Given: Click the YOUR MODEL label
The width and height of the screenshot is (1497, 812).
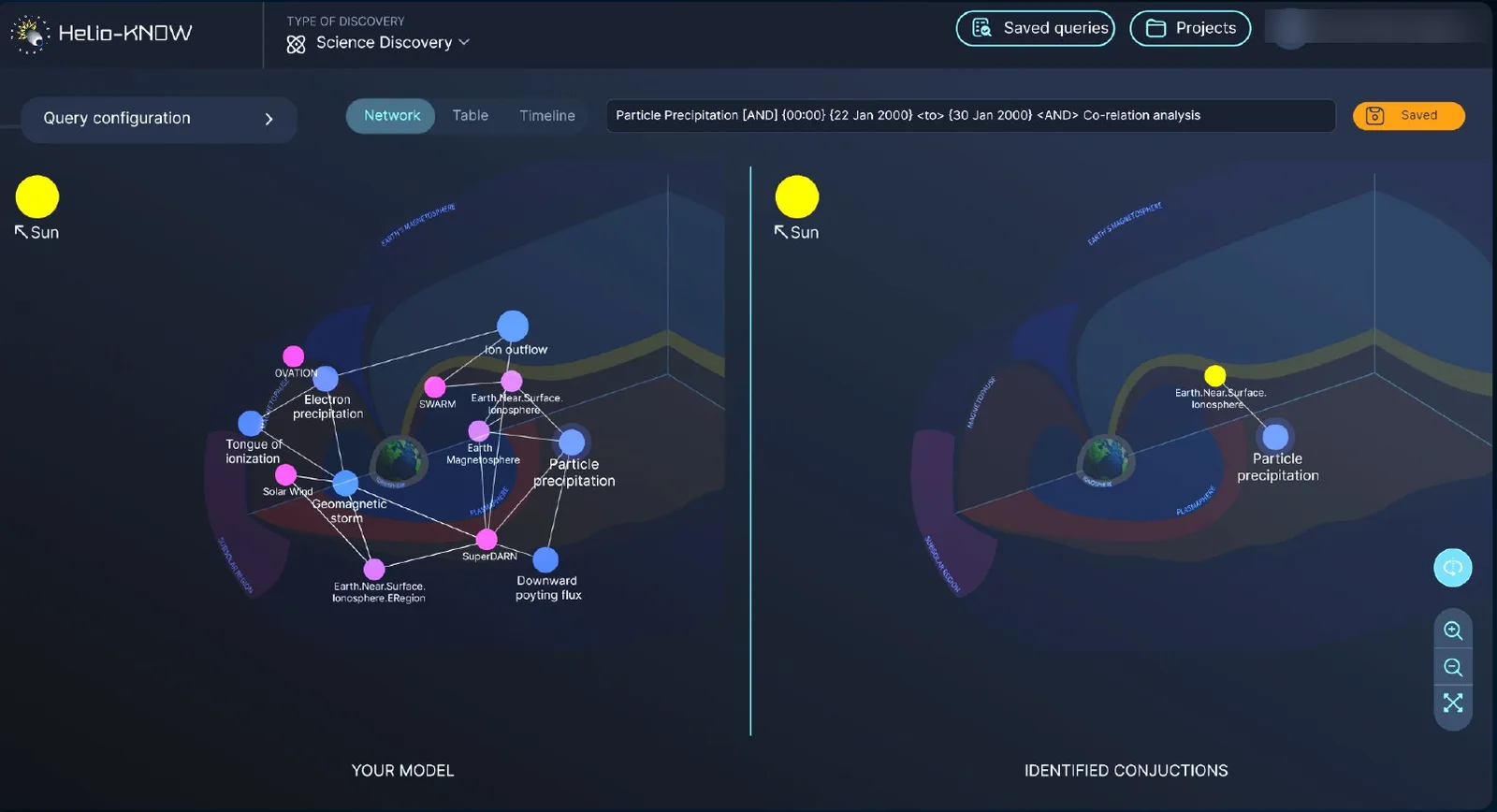Looking at the screenshot, I should pyautogui.click(x=402, y=771).
